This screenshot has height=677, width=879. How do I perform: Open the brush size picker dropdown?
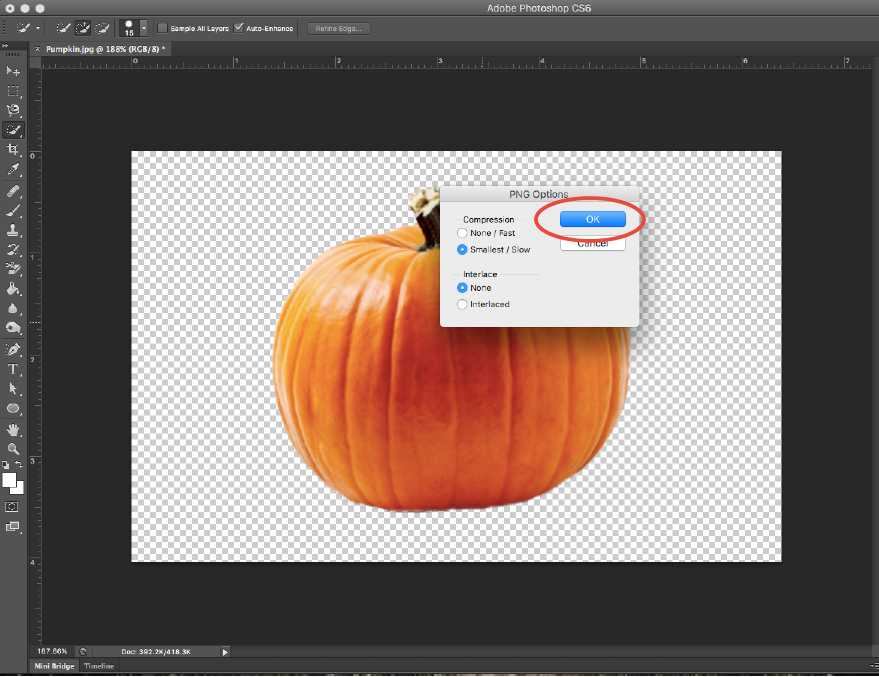(x=142, y=28)
